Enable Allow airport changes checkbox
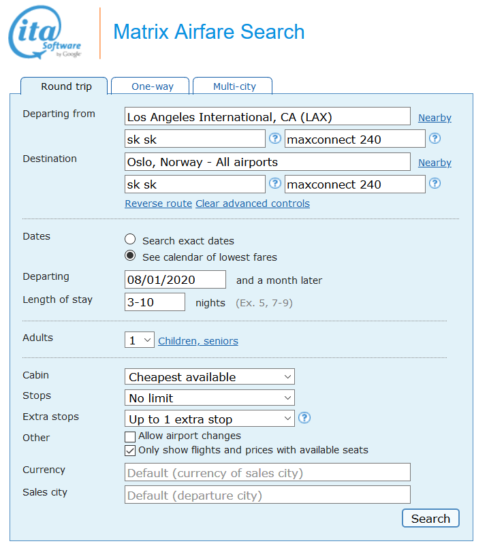 pos(130,437)
